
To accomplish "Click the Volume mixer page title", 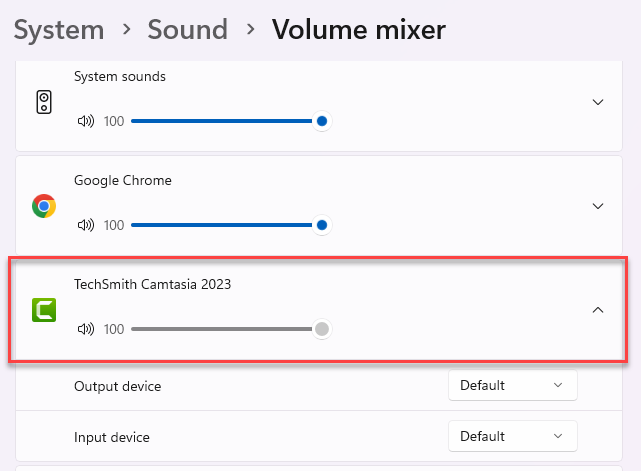I will (358, 30).
